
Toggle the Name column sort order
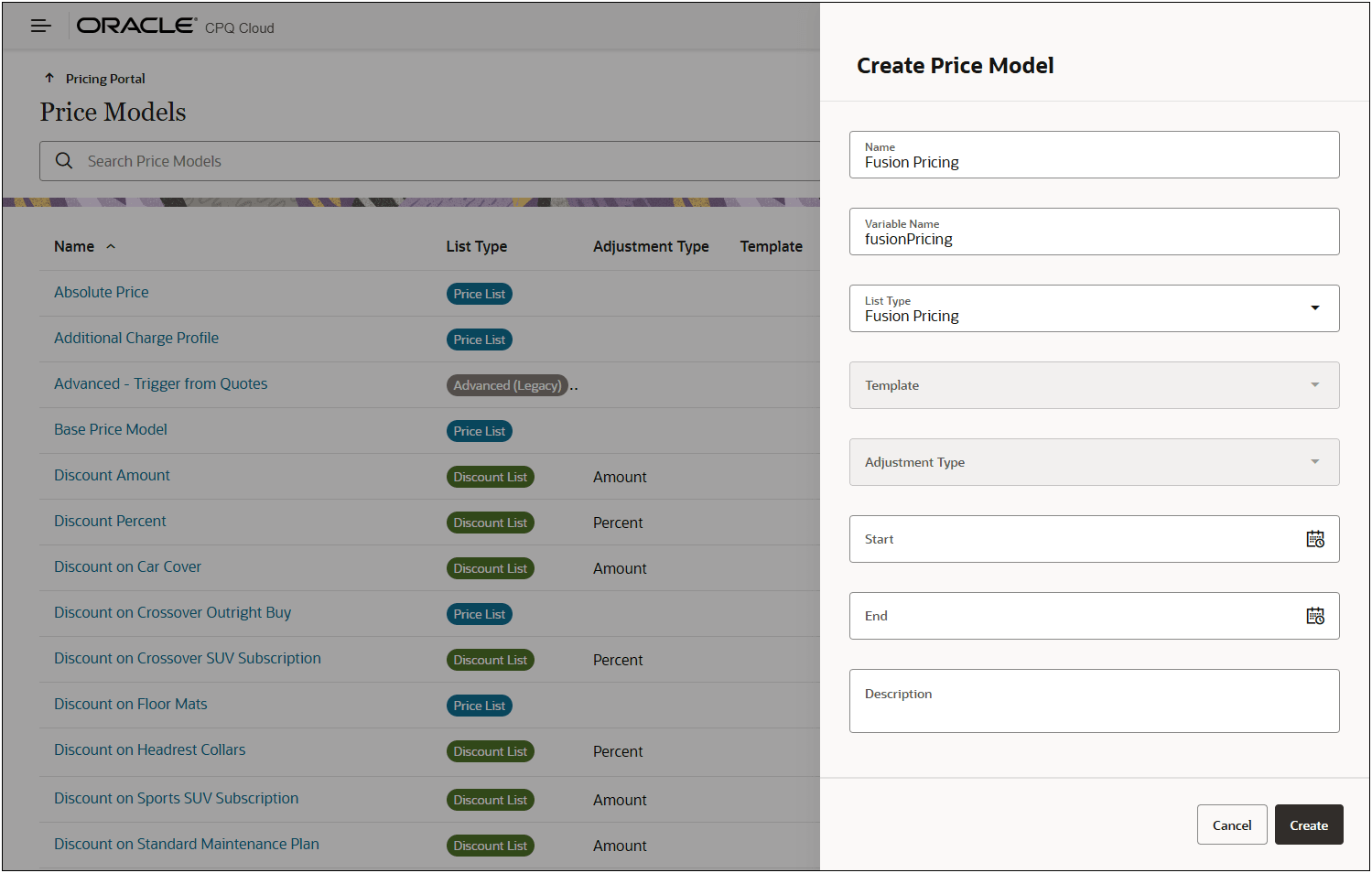(x=110, y=246)
